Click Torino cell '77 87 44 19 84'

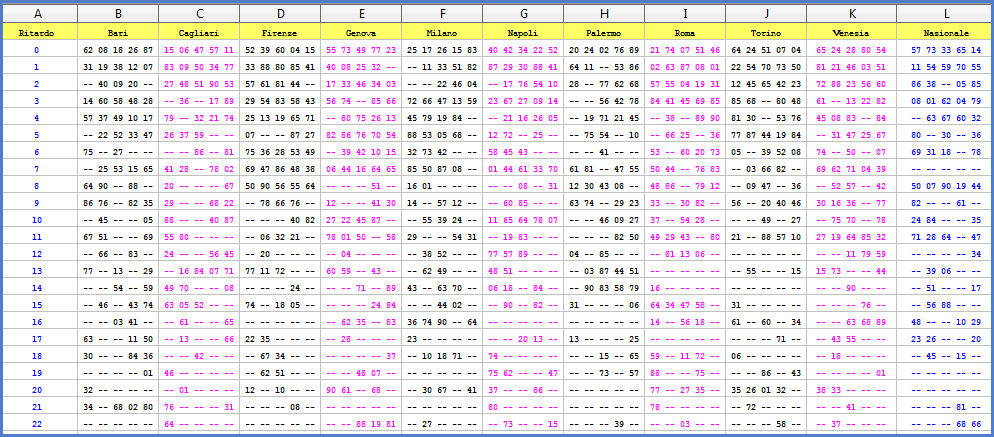point(766,134)
